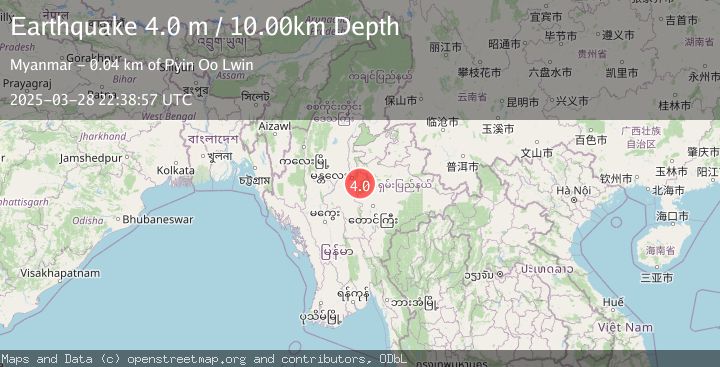Click the 钦州市 city label
This screenshot has width=720, height=367.
pos(616,179)
